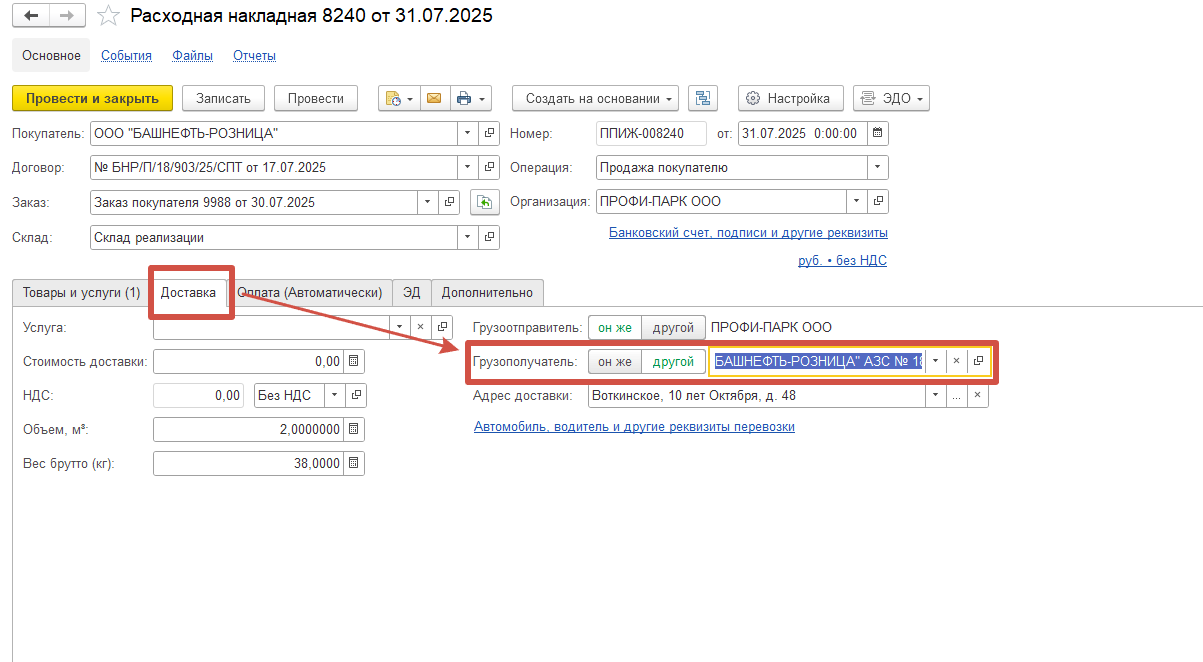Click the Стоимость доставки input field
The width and height of the screenshot is (1203, 662).
[x=249, y=361]
